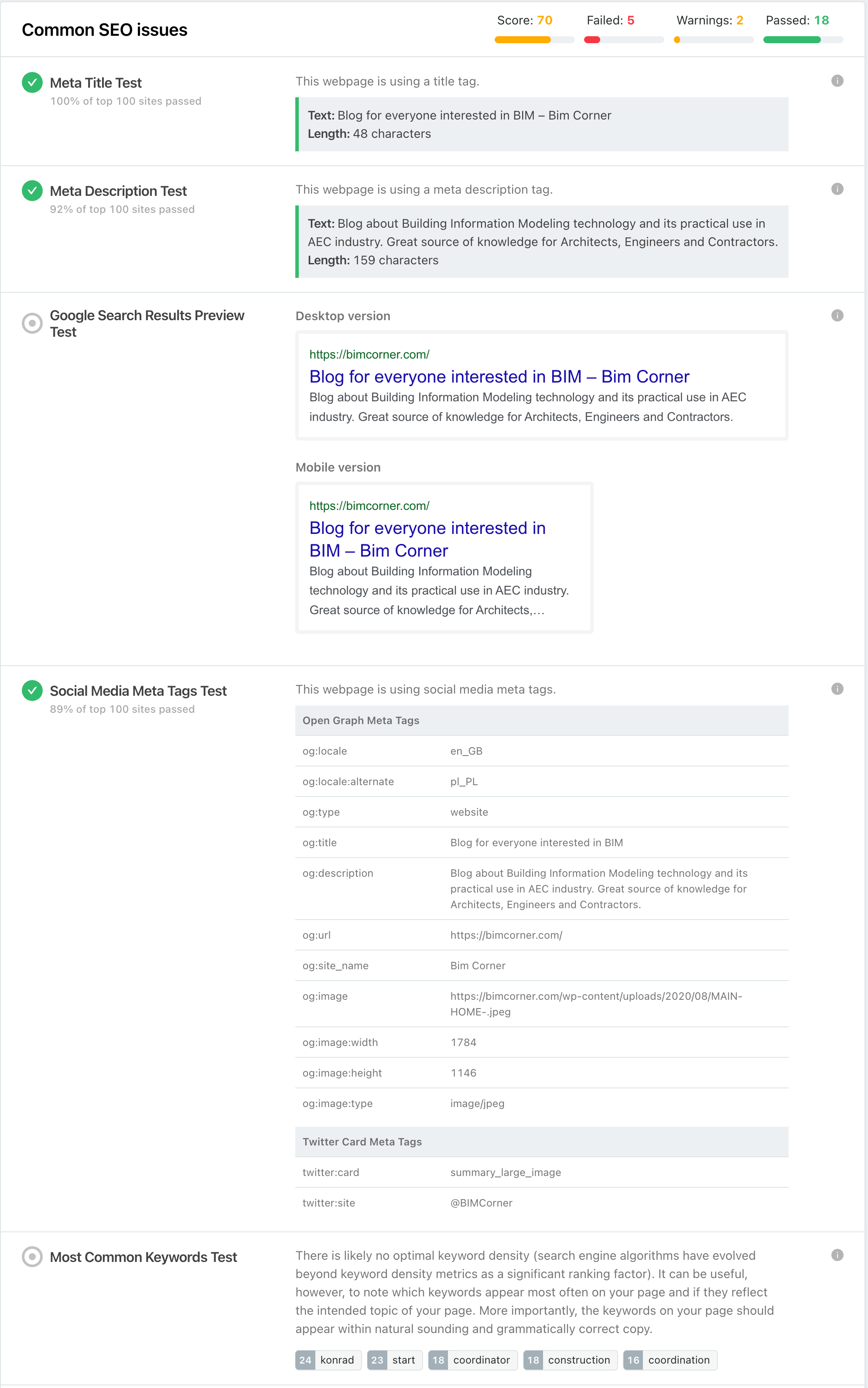
Task: Click the Meta Title Test heading
Action: click(95, 83)
